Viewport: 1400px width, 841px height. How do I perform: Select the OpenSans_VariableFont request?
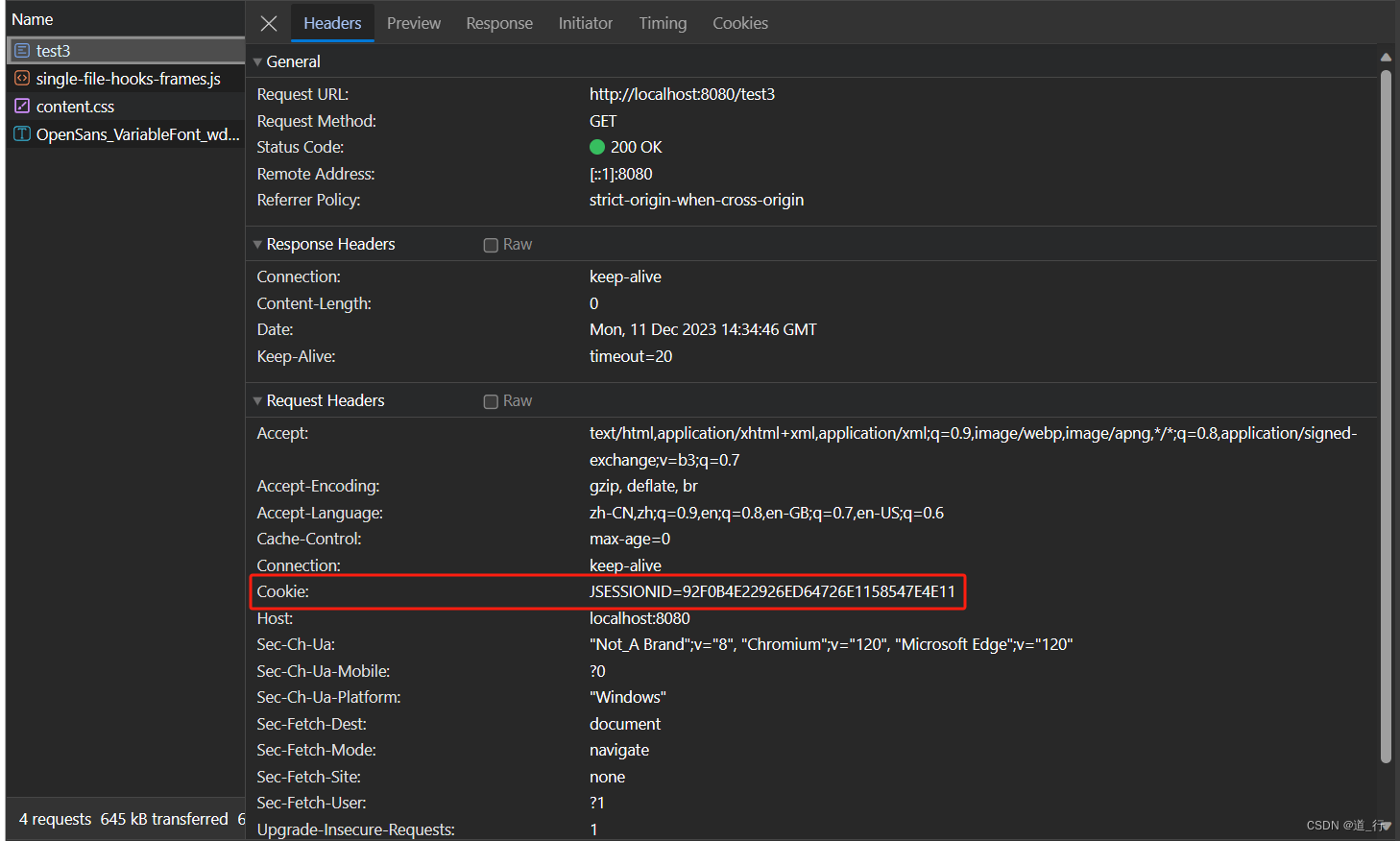126,133
